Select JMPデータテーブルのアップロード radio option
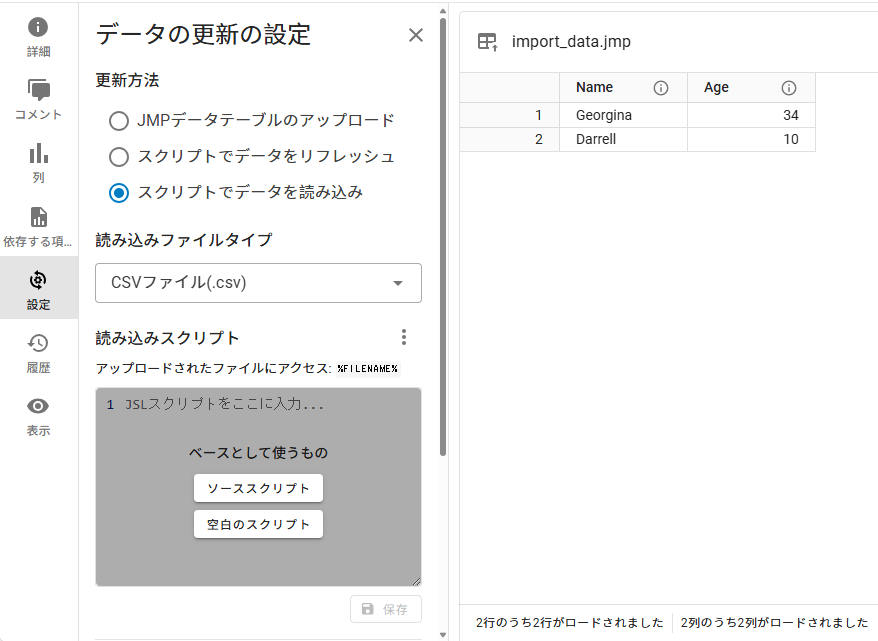The height and width of the screenshot is (641, 878). [119, 121]
